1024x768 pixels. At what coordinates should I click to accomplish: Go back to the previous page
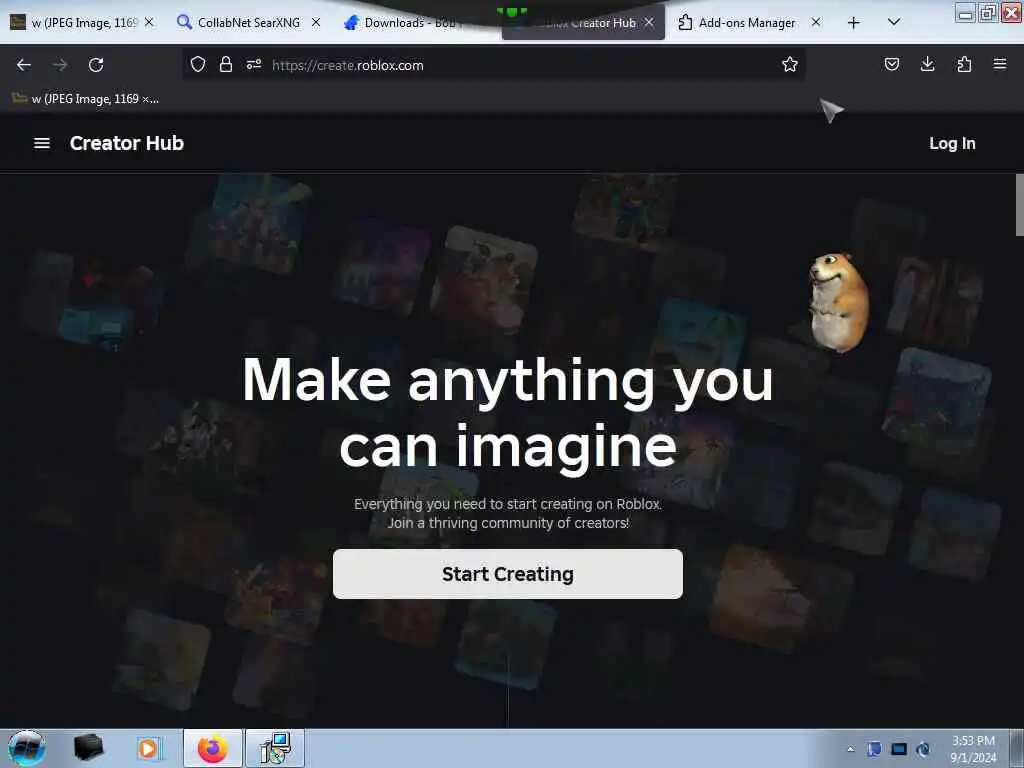coord(24,65)
